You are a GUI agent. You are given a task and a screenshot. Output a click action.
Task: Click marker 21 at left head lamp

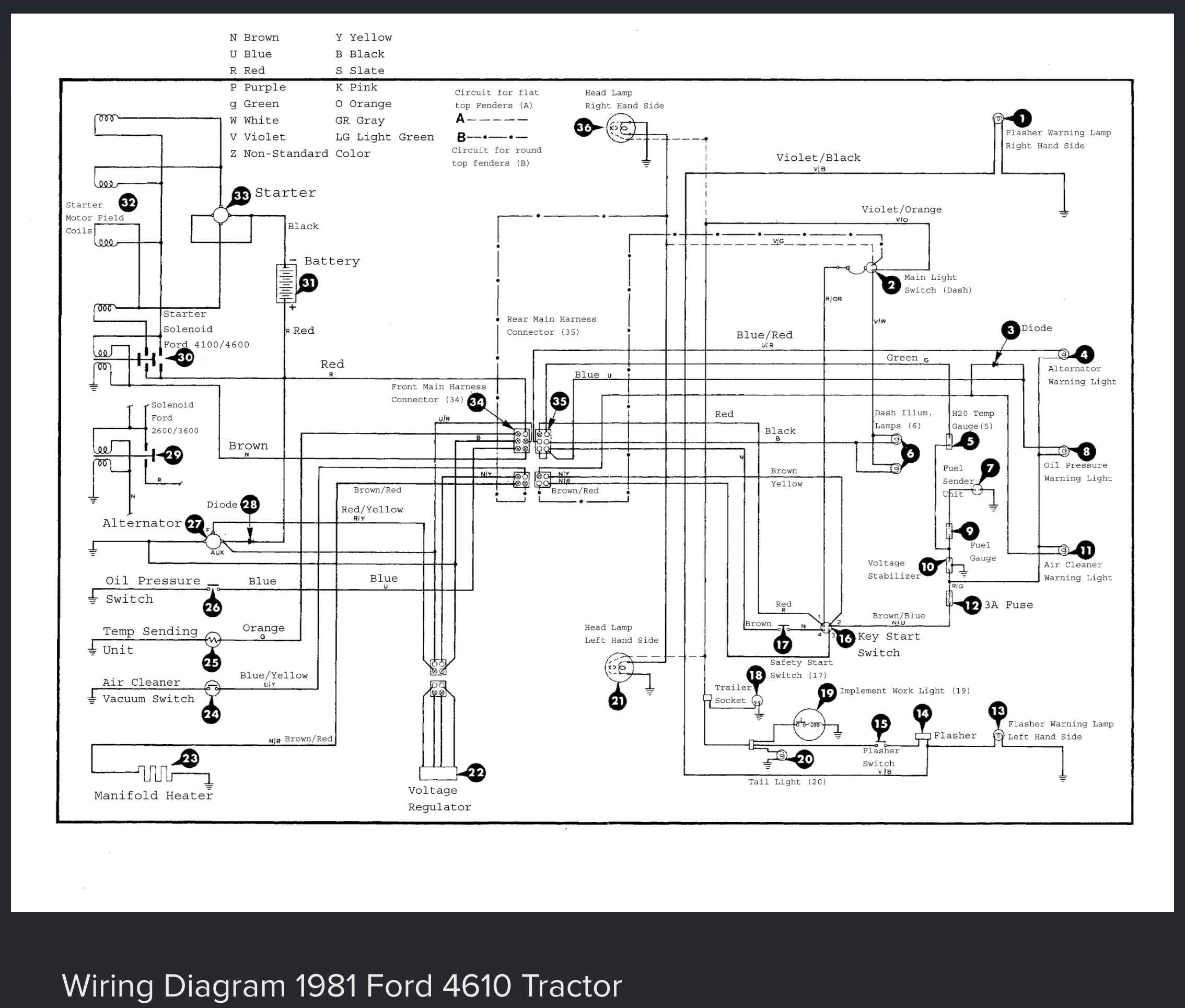(x=618, y=700)
